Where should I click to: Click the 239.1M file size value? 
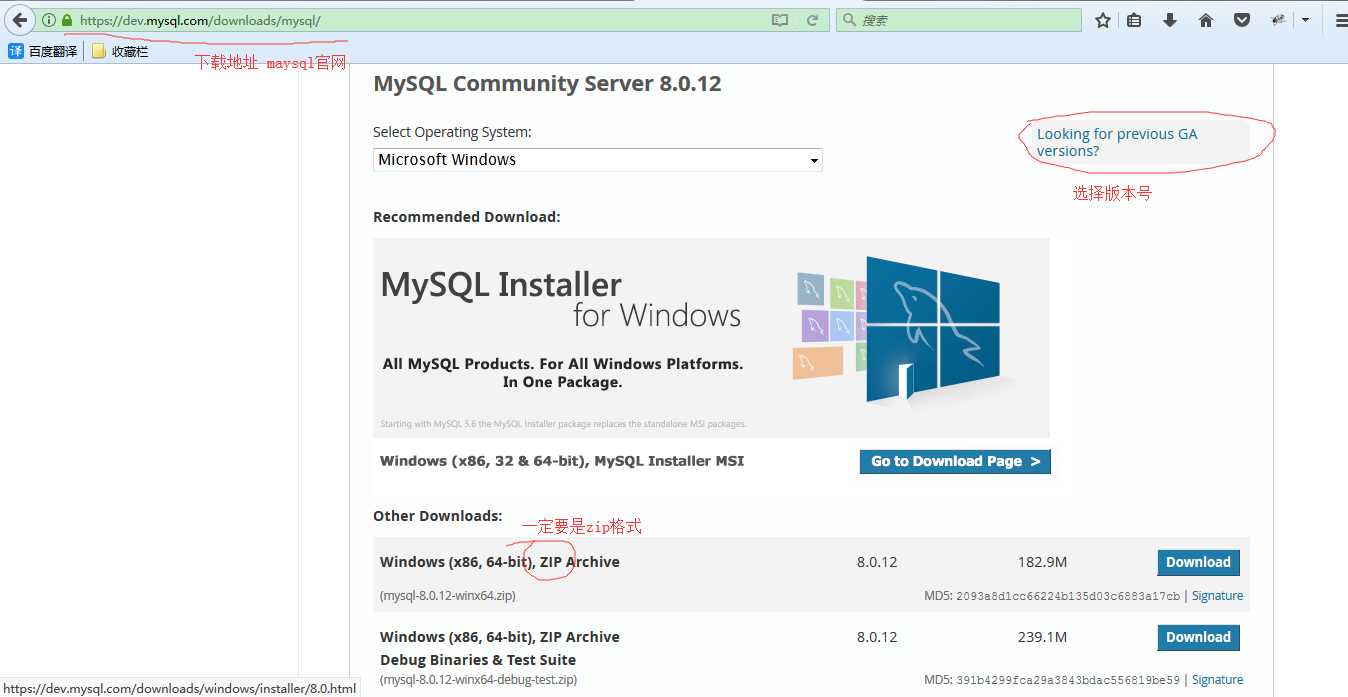point(1042,637)
